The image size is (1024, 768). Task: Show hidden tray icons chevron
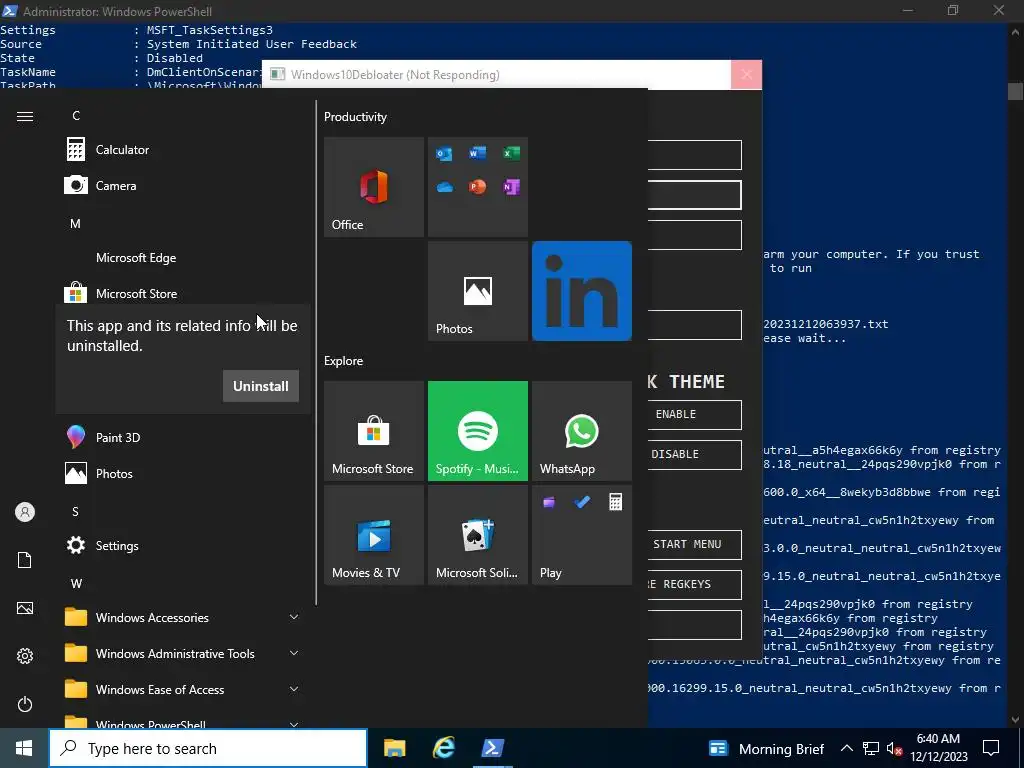(x=846, y=748)
